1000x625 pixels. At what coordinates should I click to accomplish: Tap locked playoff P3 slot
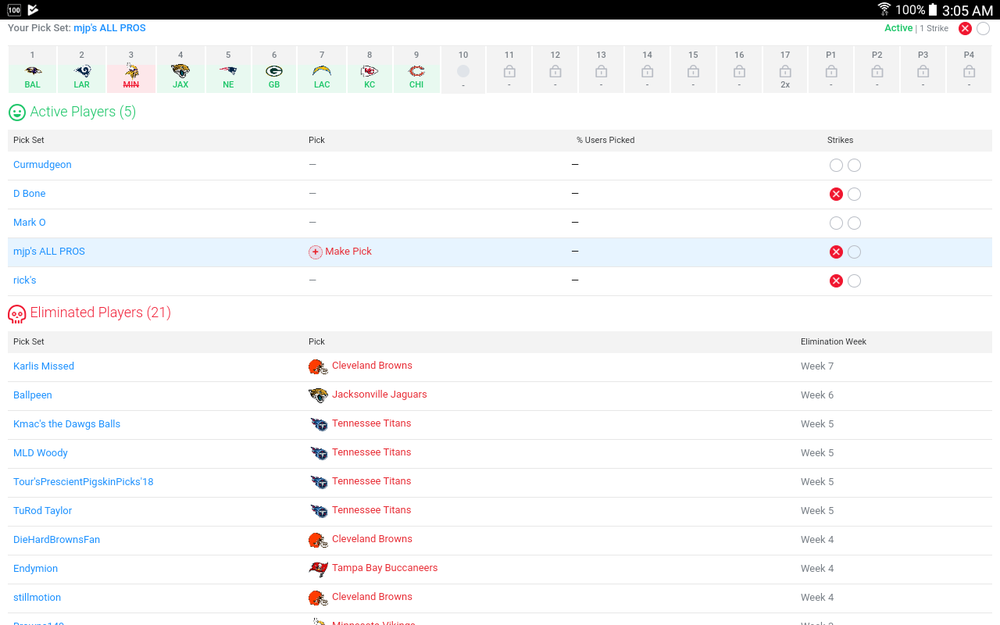(x=923, y=70)
